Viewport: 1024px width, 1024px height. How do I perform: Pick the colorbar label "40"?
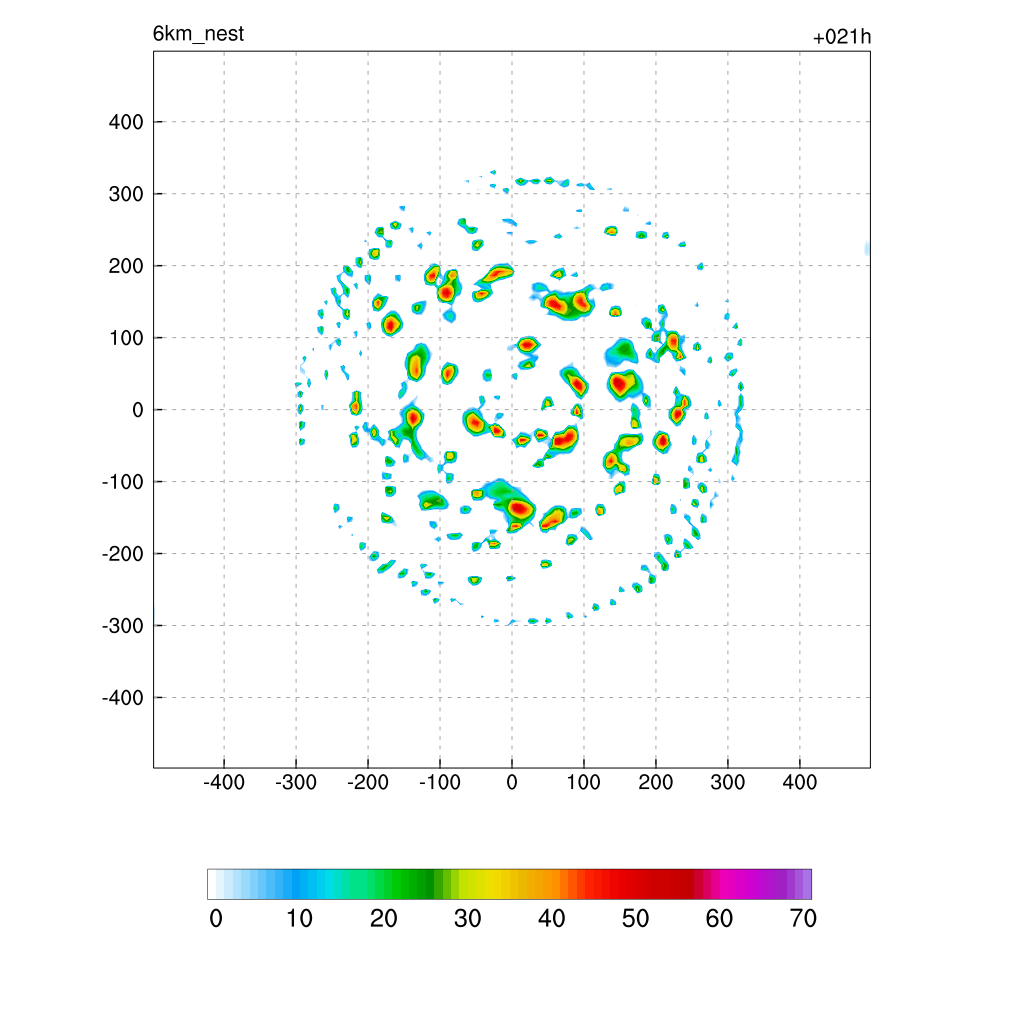click(x=551, y=919)
